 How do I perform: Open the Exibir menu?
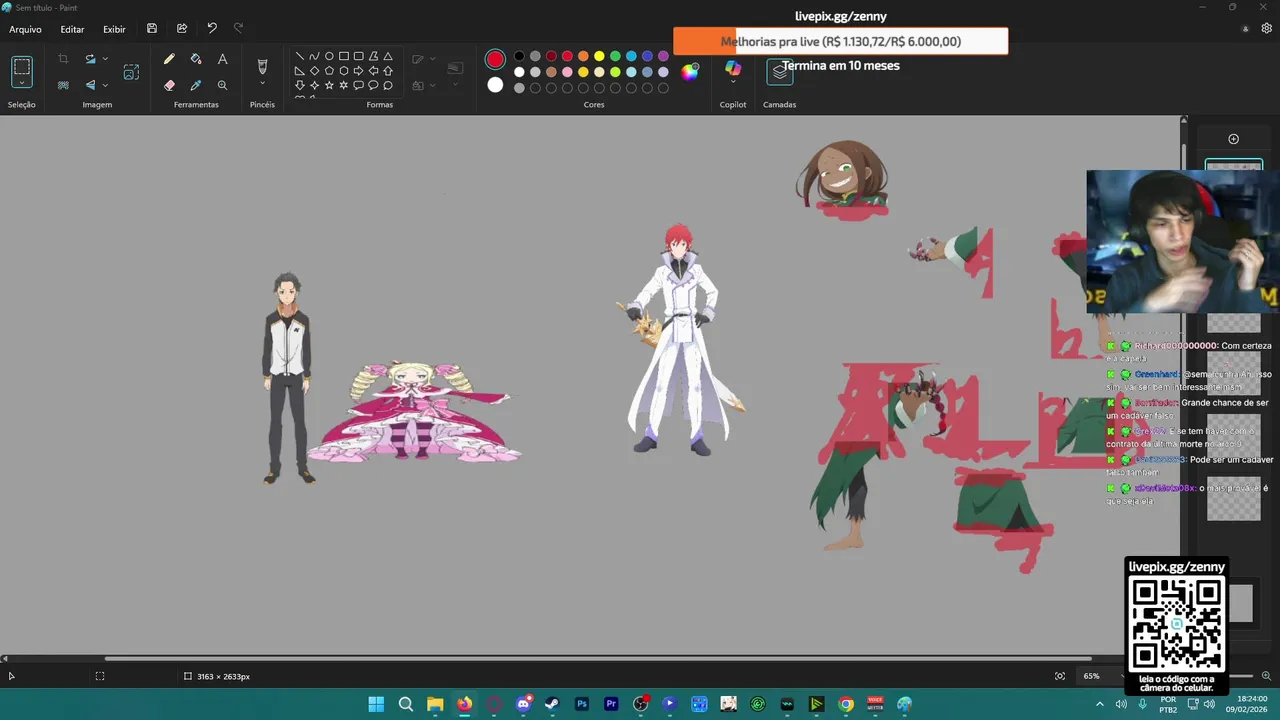pos(114,29)
